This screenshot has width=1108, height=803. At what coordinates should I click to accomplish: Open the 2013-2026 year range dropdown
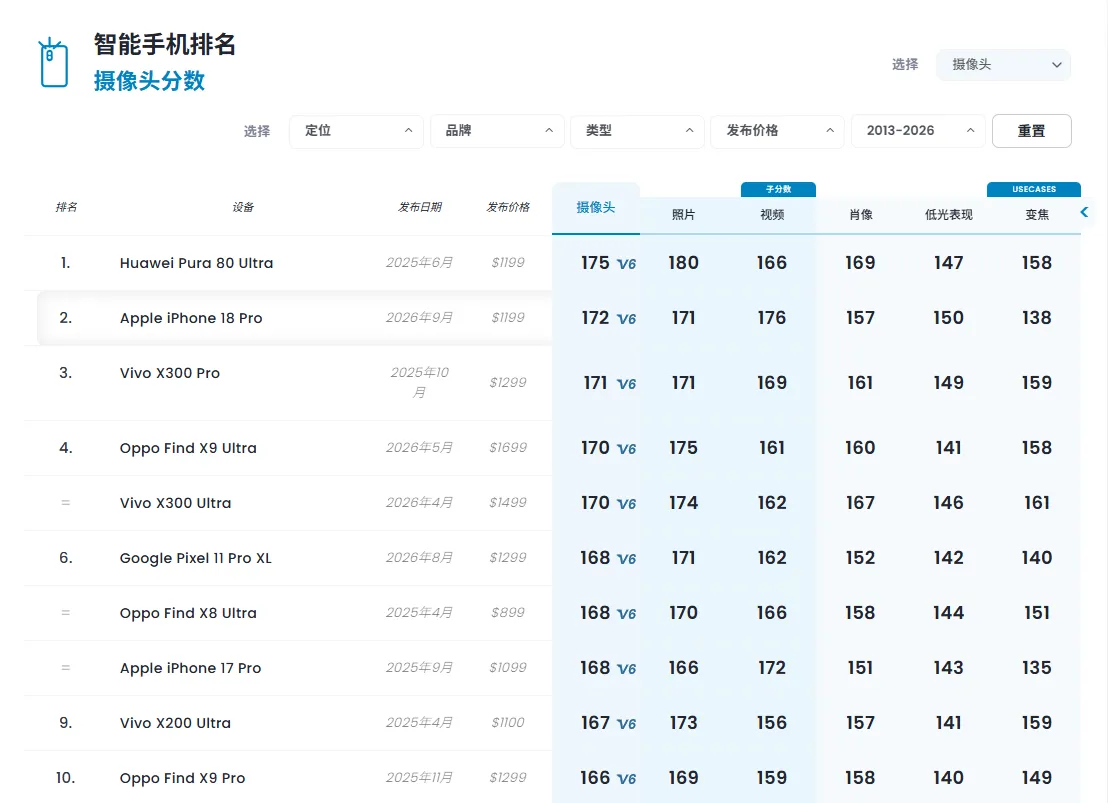[x=918, y=131]
